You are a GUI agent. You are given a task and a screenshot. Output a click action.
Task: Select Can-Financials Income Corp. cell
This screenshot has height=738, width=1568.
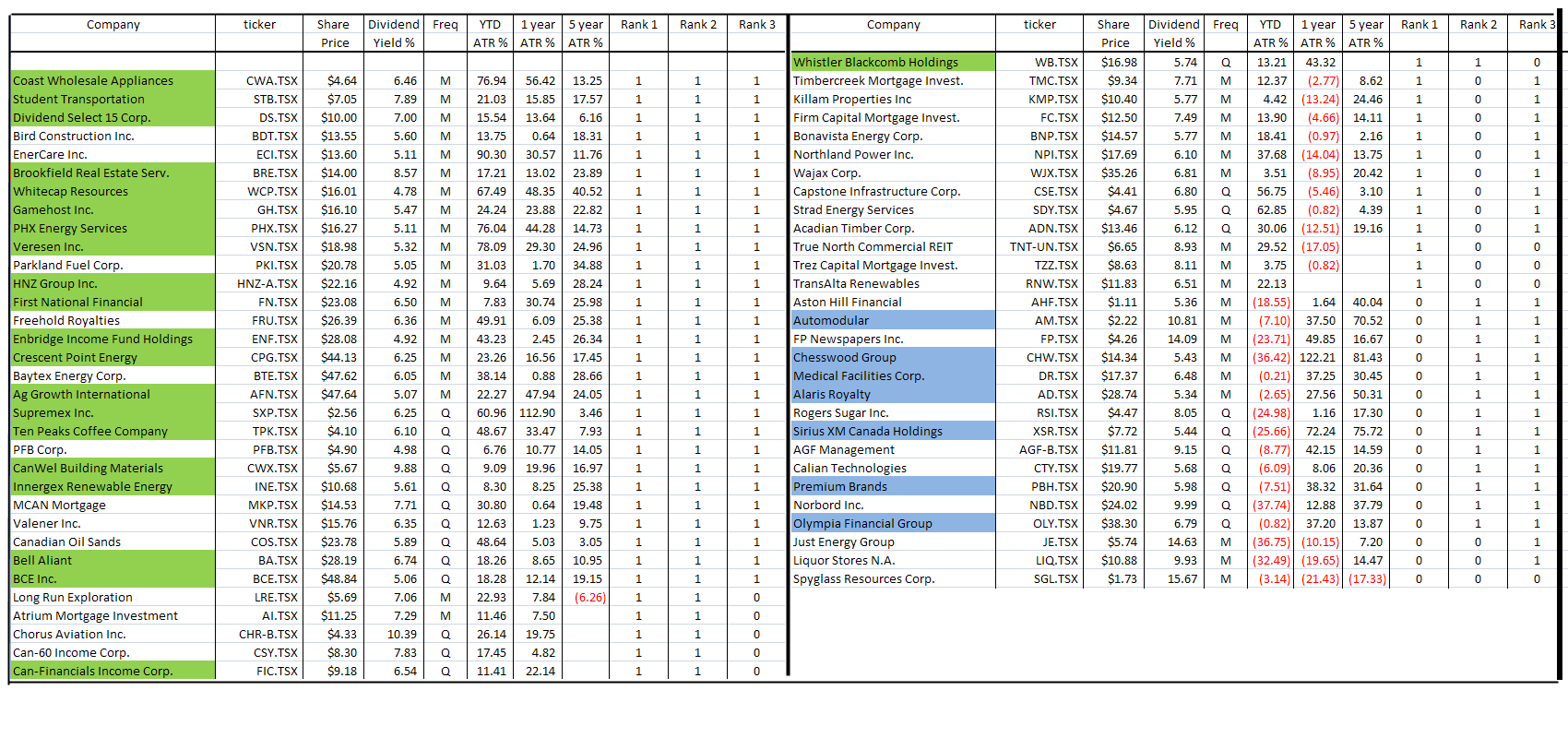[113, 671]
